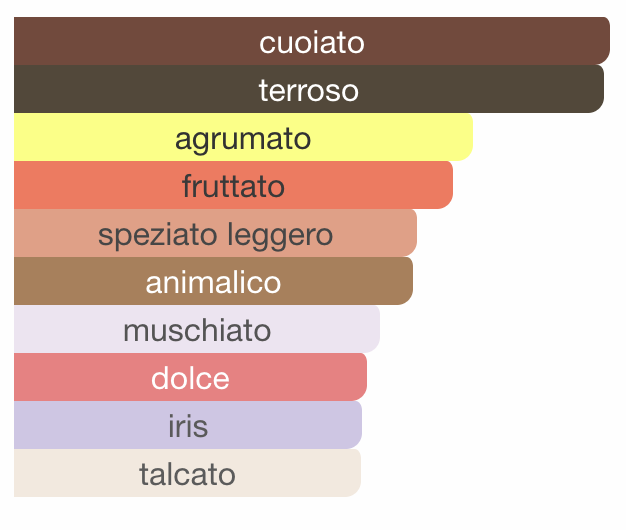The image size is (626, 530).
Task: Select the 'iris' text label
Action: tap(188, 425)
